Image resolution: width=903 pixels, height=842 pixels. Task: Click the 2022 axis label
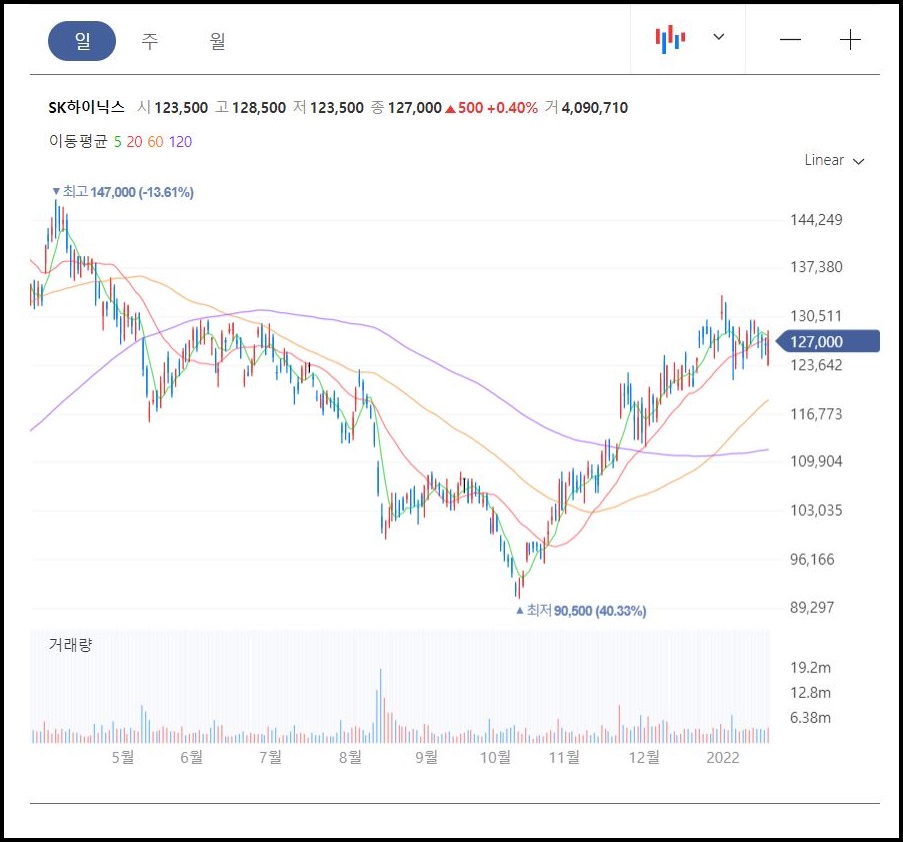tap(723, 757)
